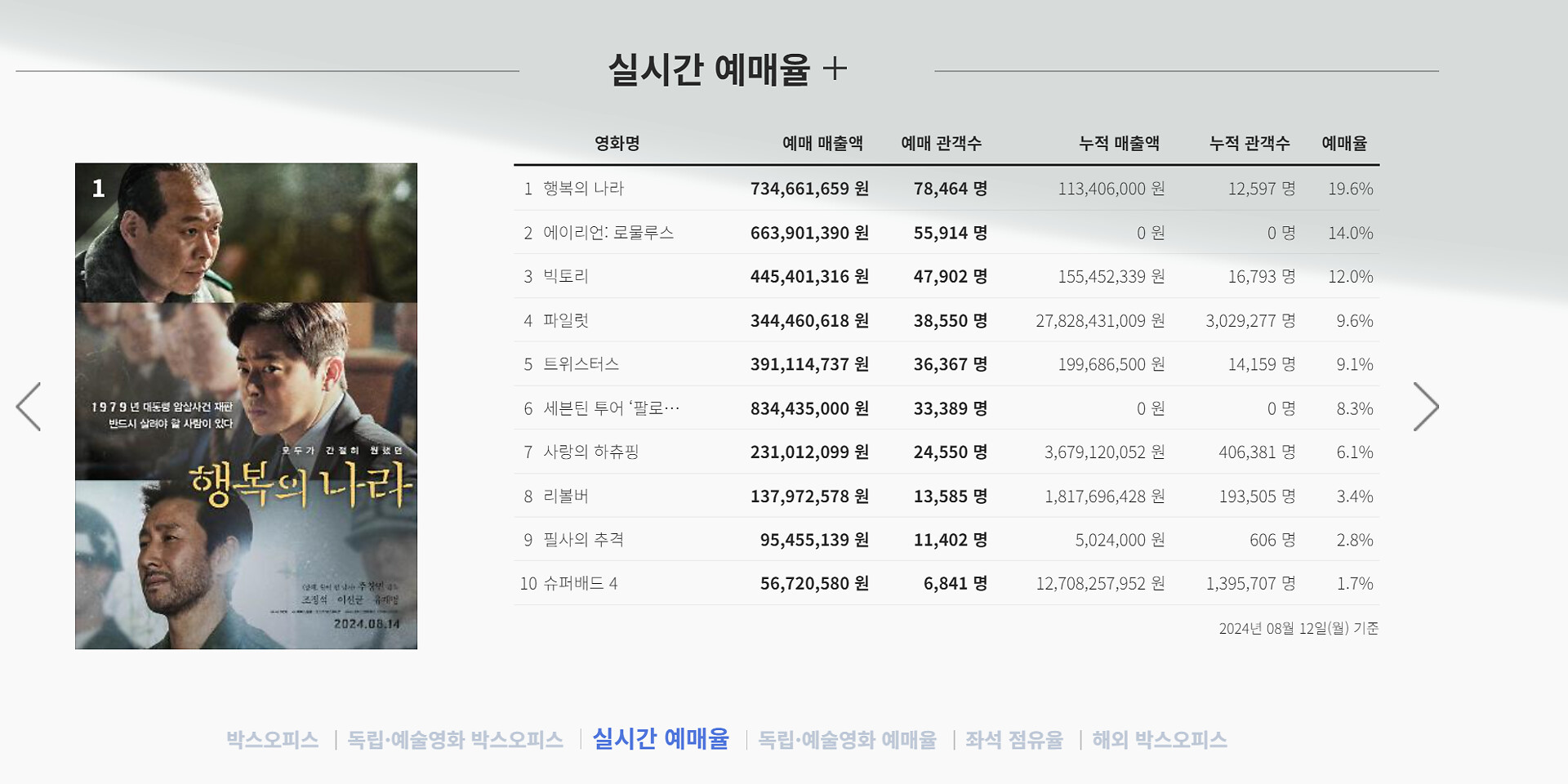Click the next slide right arrow
This screenshot has width=1568, height=784.
click(x=1426, y=407)
